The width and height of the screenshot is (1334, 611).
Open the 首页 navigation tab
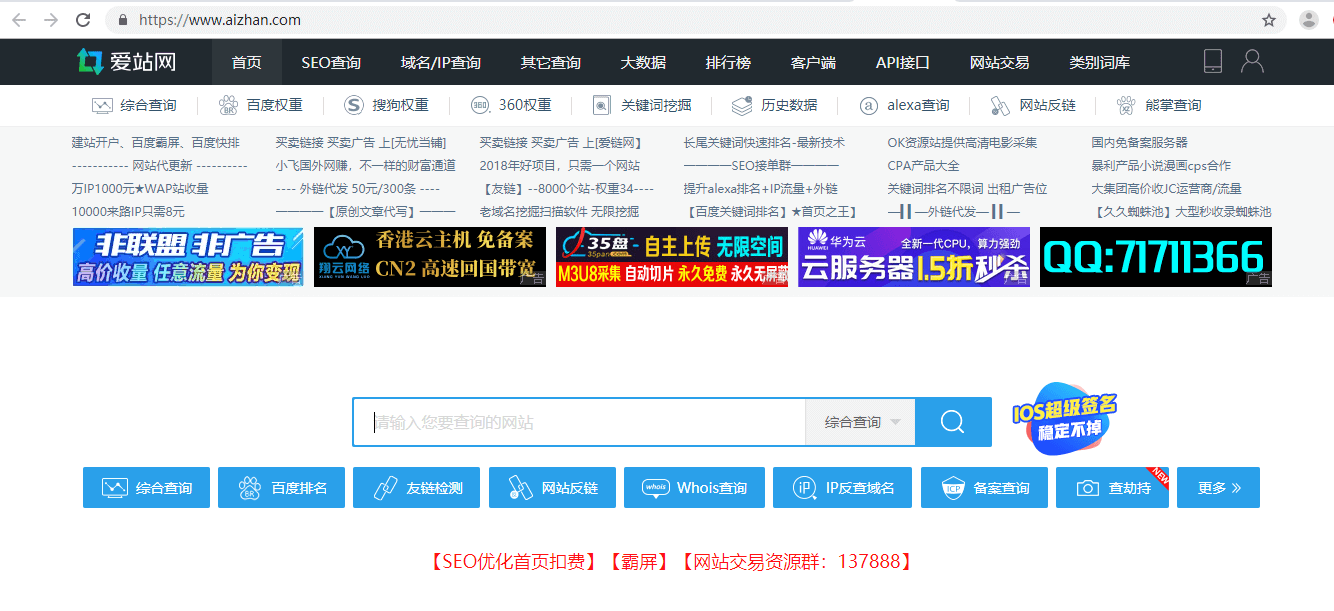click(x=247, y=62)
